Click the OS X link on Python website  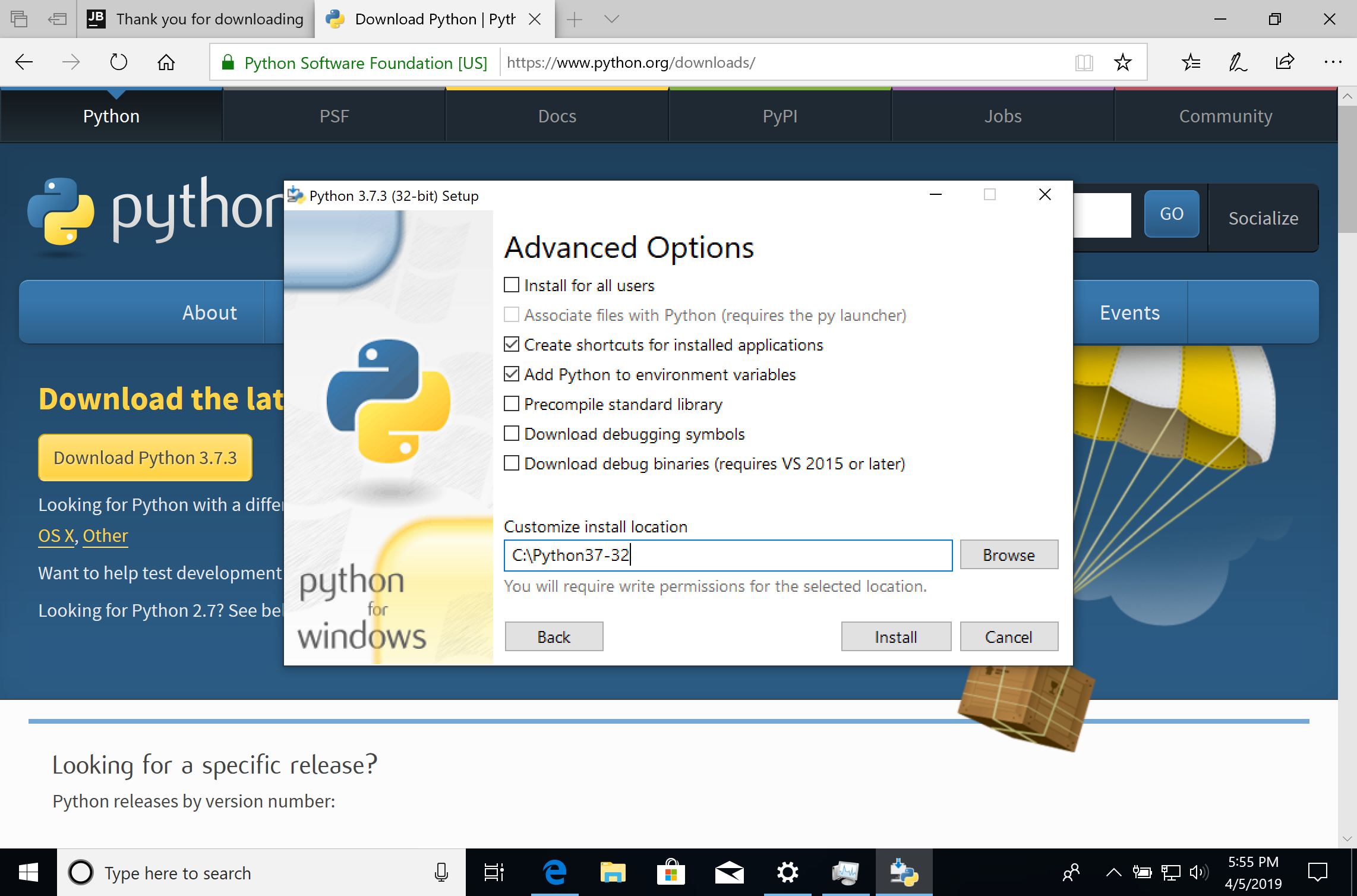pos(54,535)
